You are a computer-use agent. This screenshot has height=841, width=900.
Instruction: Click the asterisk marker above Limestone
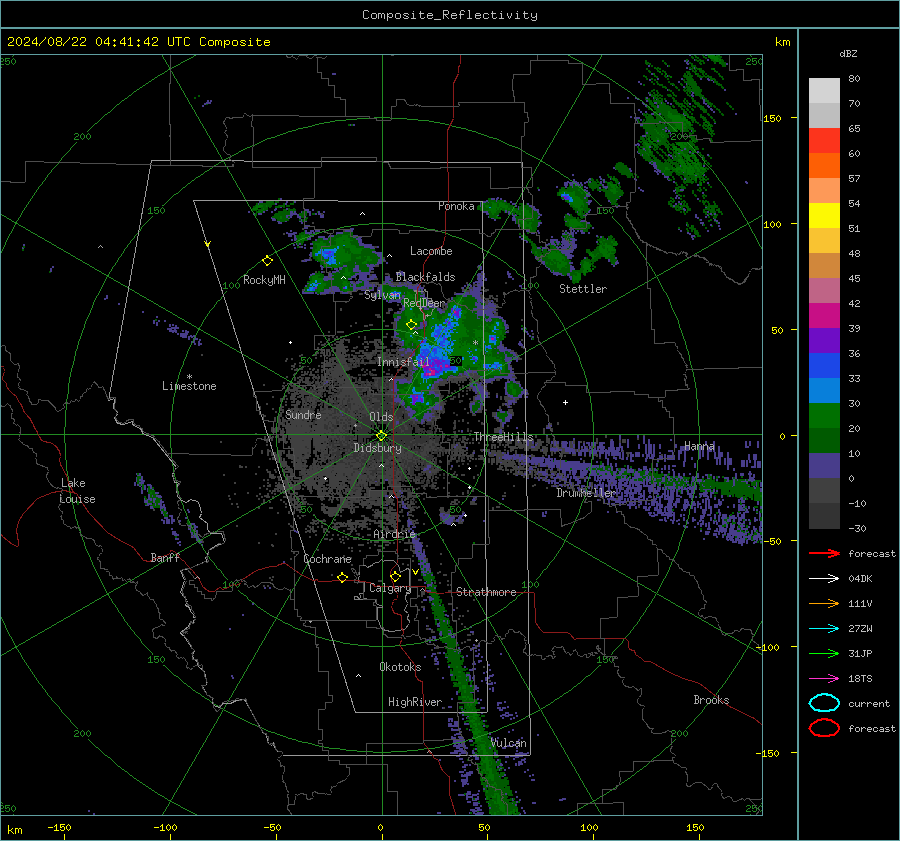[x=189, y=377]
